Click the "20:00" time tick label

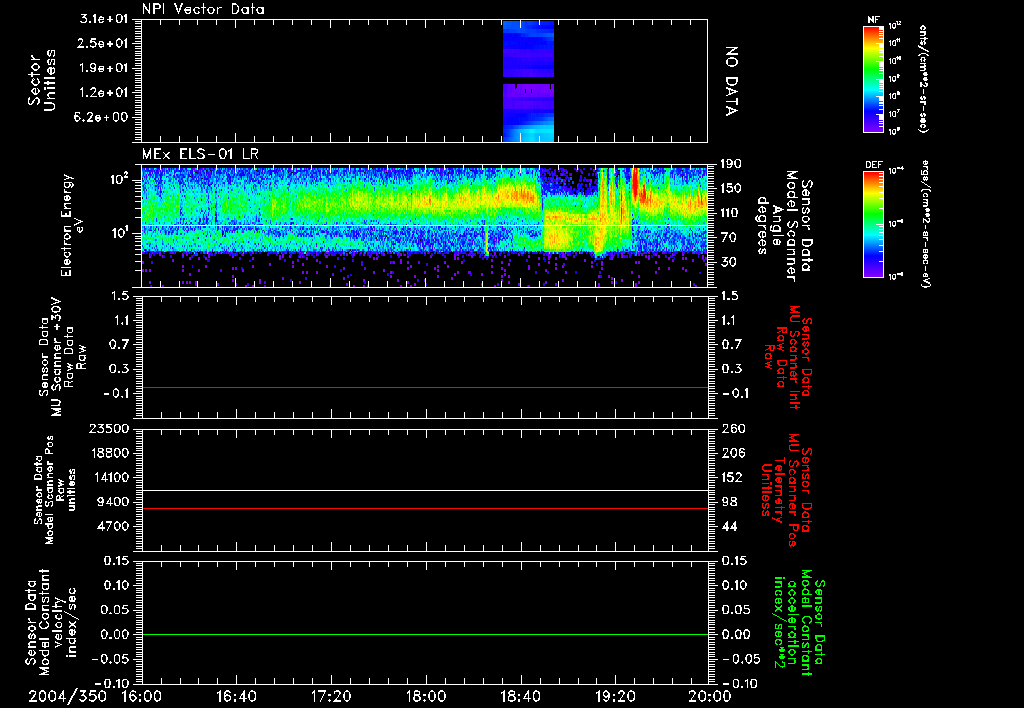(712, 697)
